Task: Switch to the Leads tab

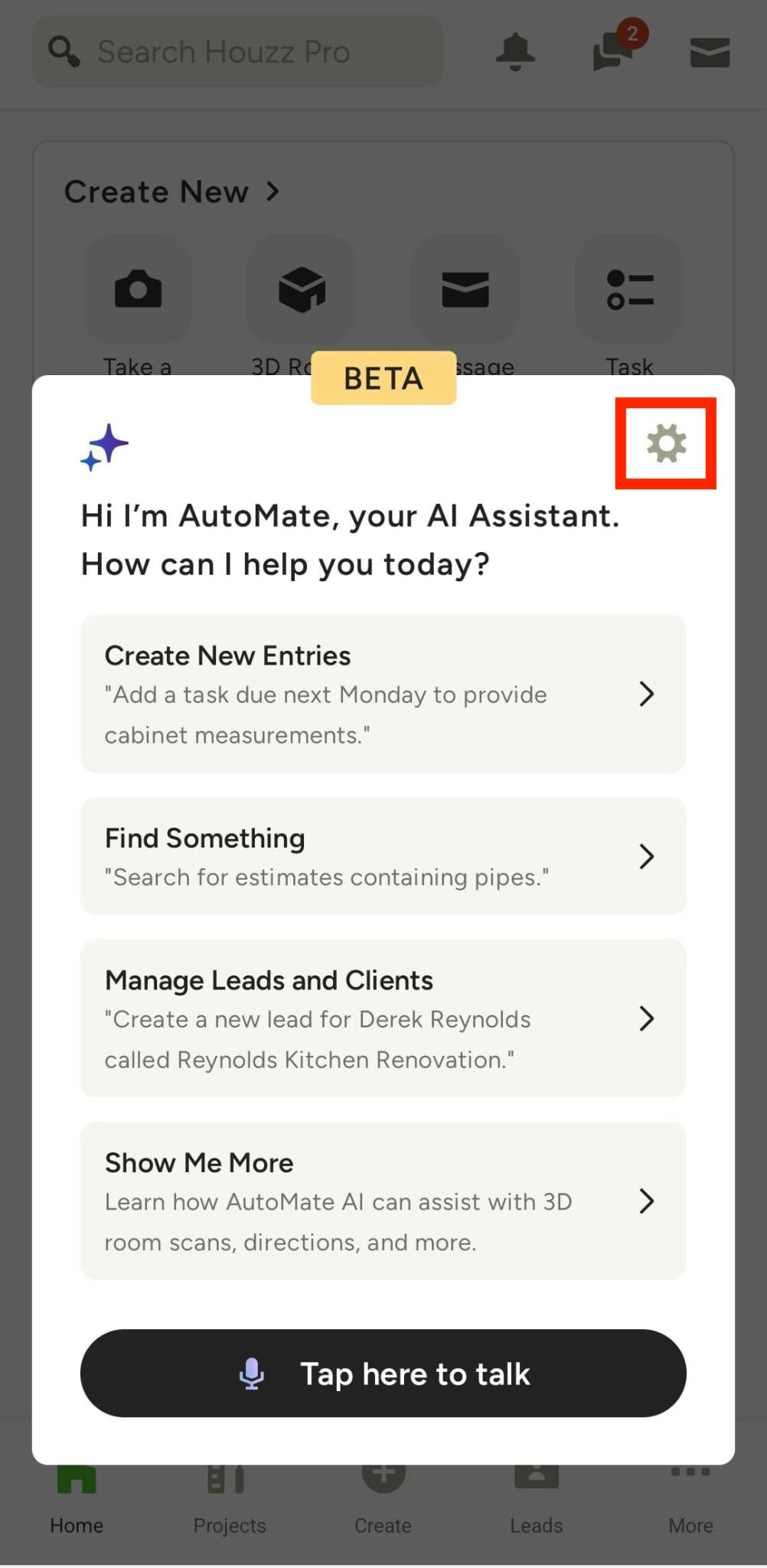Action: 536,1501
